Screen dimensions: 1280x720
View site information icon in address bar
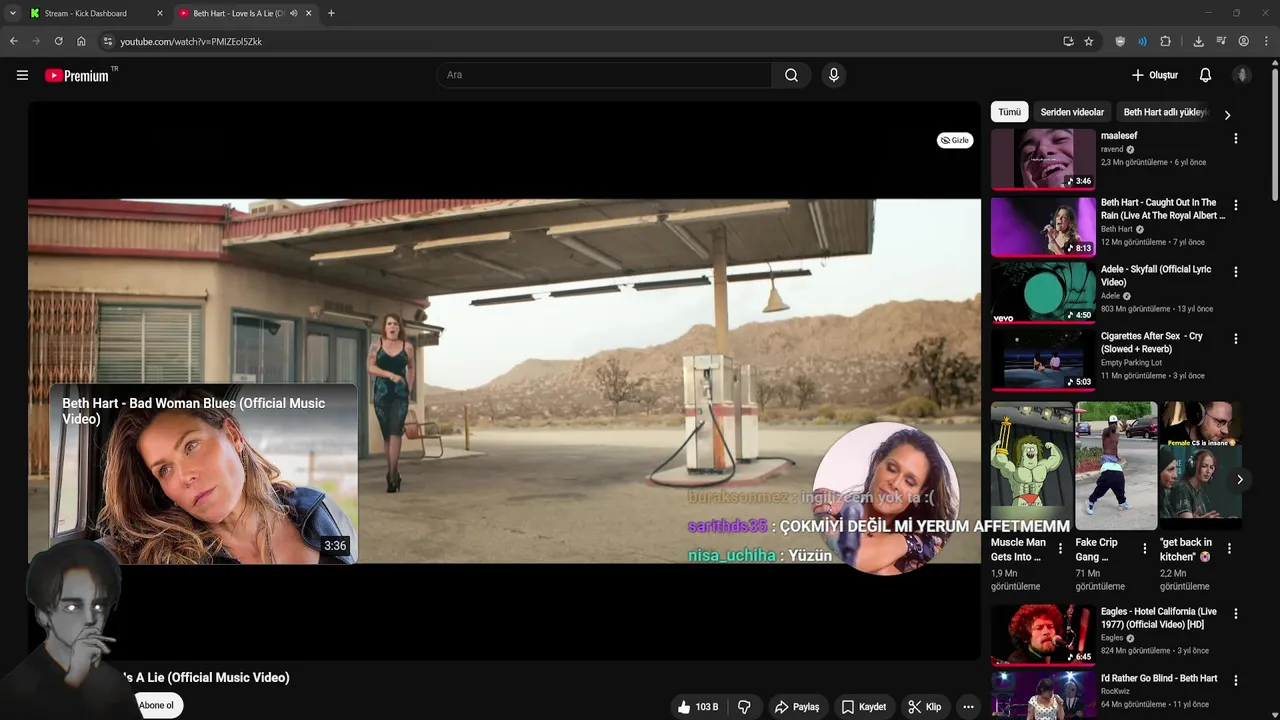[x=108, y=41]
